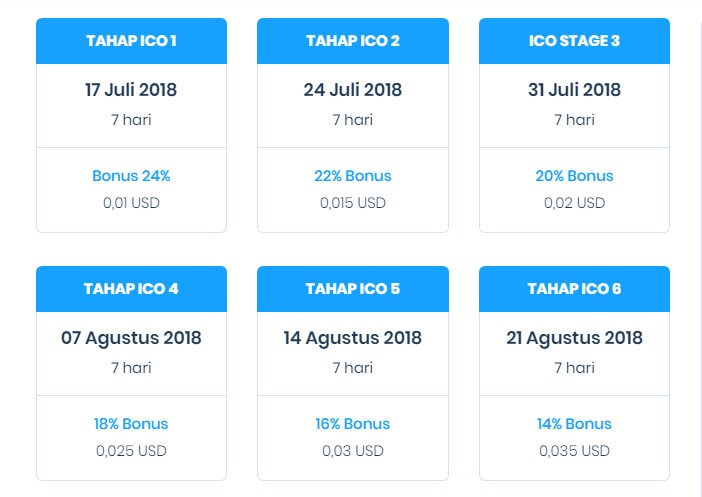Click the 31 Juli 2018 date
The image size is (702, 497).
coord(574,90)
